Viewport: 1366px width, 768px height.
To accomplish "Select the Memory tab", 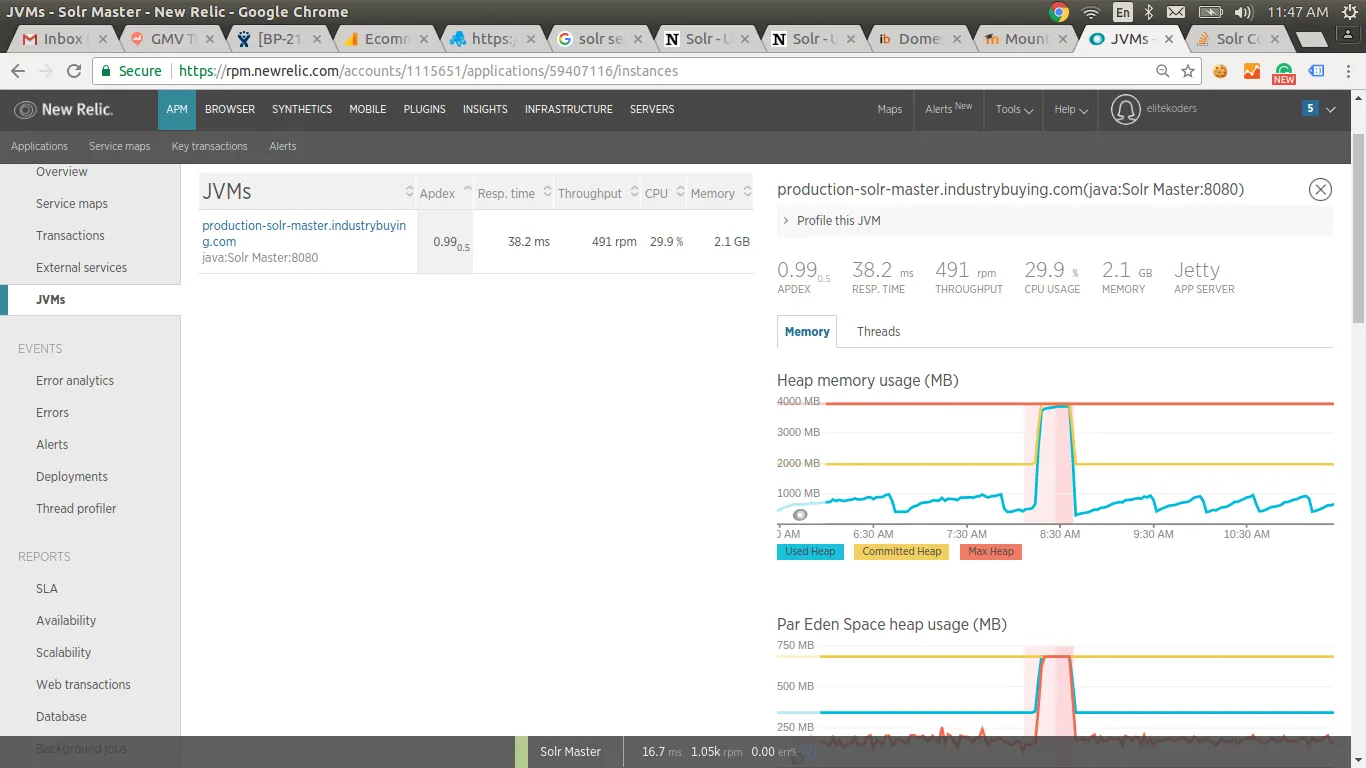I will click(807, 332).
